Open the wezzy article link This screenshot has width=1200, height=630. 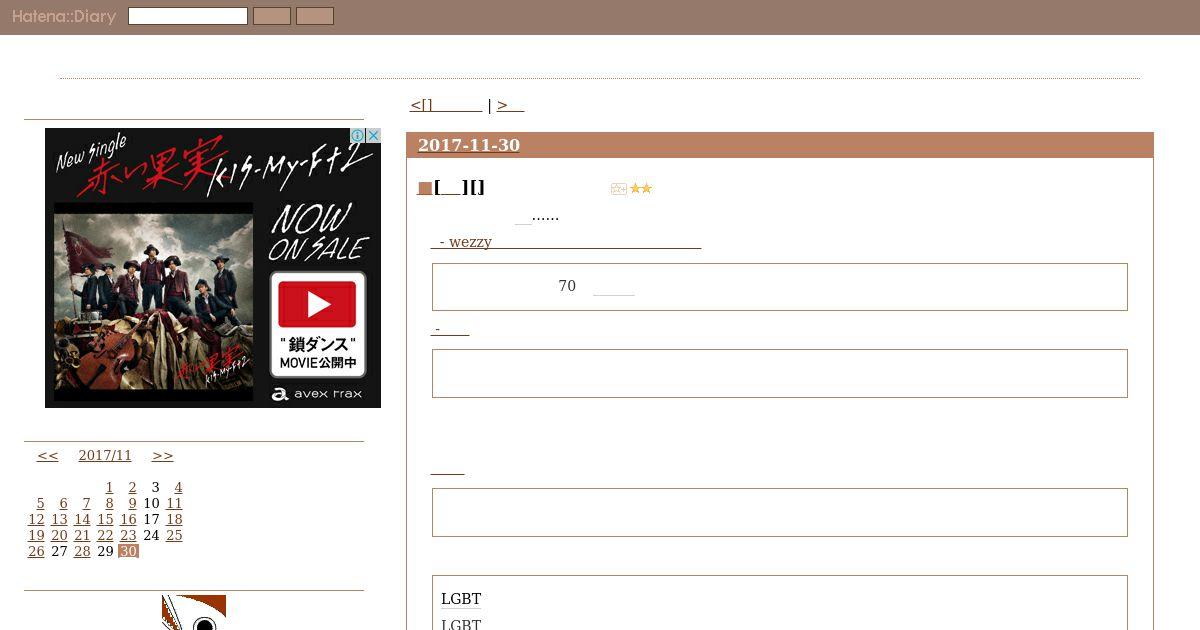click(566, 242)
